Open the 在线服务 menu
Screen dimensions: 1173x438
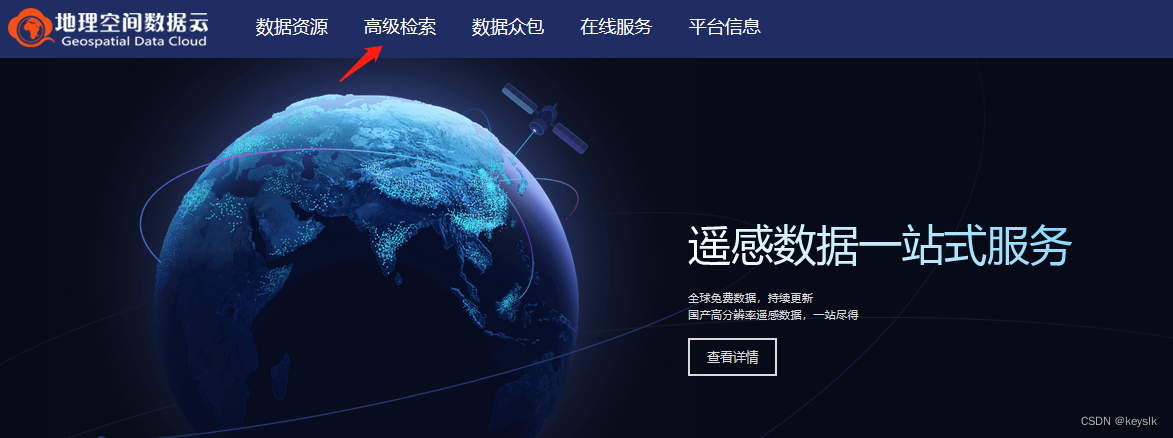click(616, 28)
